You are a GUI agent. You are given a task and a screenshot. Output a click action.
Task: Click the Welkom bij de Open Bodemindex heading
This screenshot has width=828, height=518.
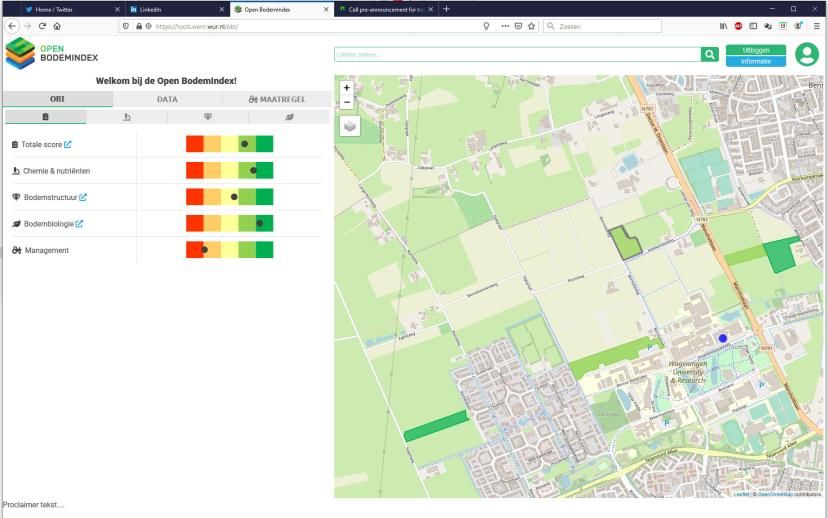pyautogui.click(x=166, y=81)
